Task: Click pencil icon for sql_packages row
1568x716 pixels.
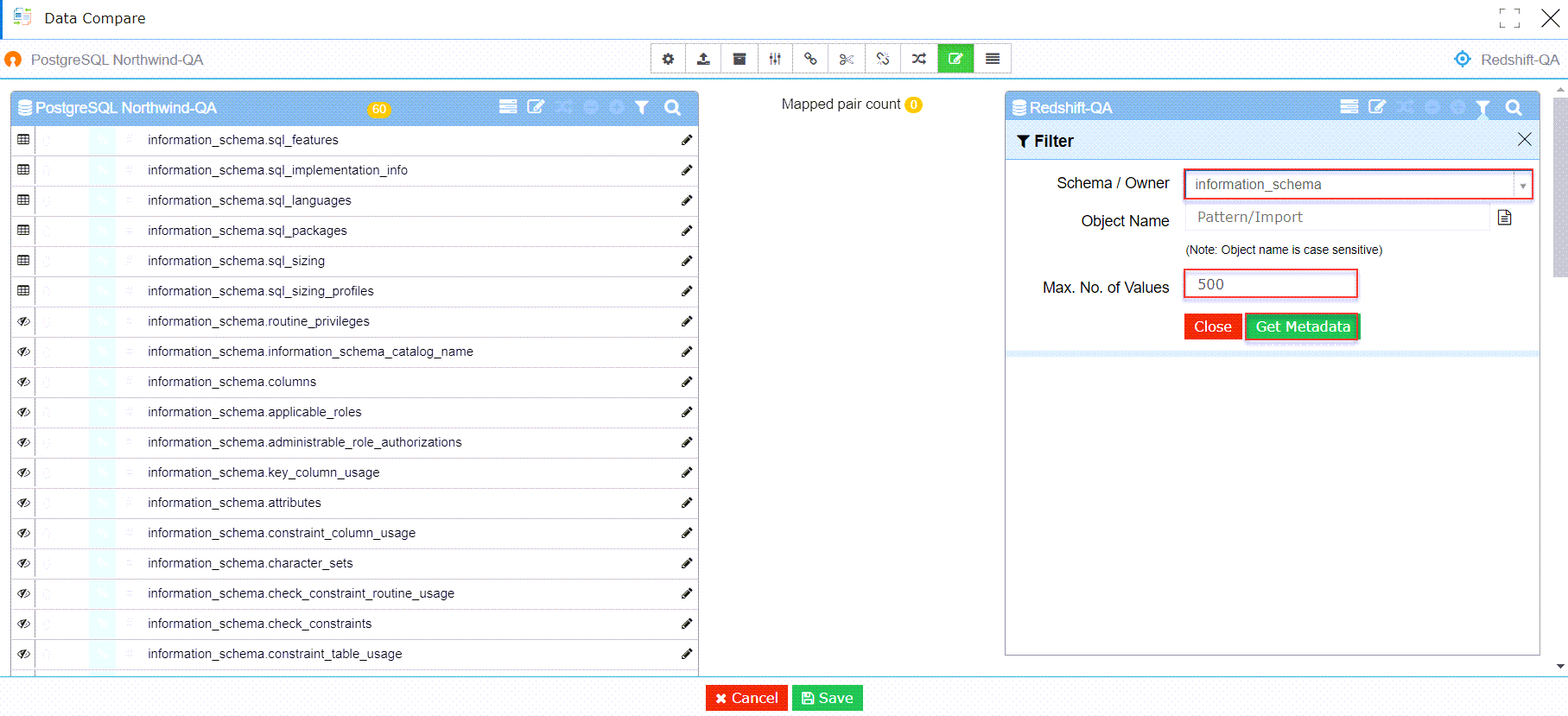Action: 687,231
